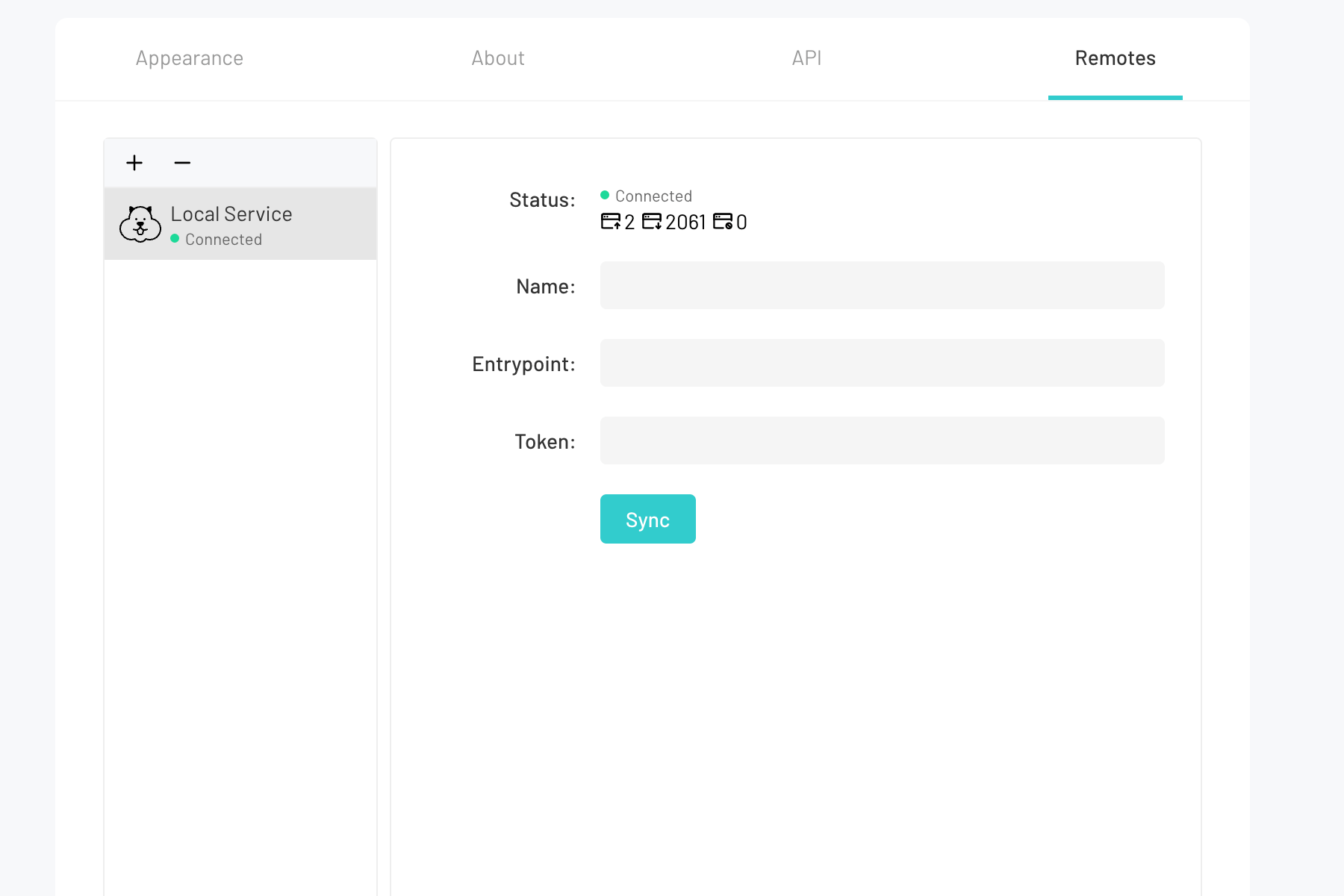The width and height of the screenshot is (1344, 896).
Task: Click into the Entrypoint field
Action: click(x=882, y=363)
